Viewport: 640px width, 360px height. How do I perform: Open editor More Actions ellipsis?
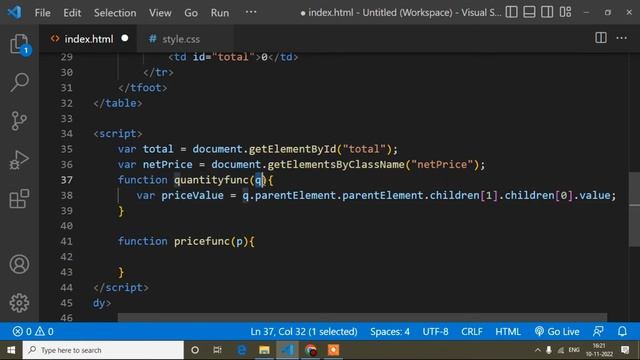pos(622,38)
